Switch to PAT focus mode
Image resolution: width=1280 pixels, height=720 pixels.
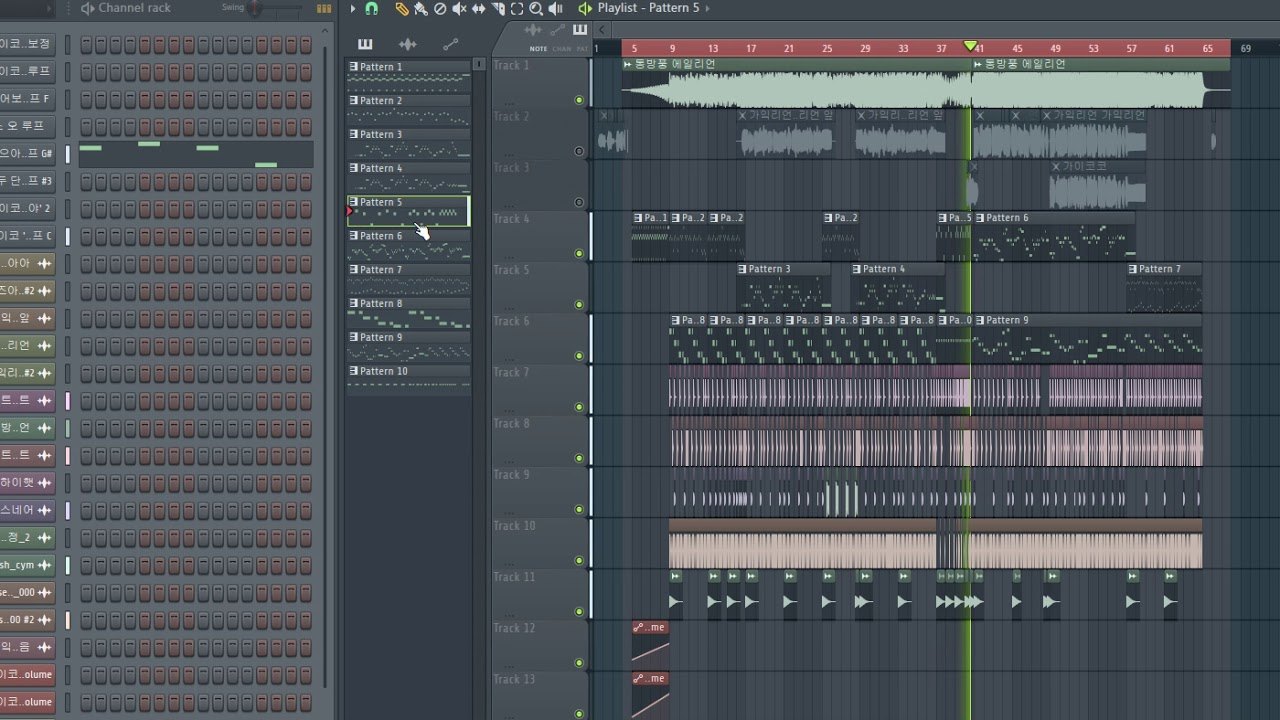point(582,48)
